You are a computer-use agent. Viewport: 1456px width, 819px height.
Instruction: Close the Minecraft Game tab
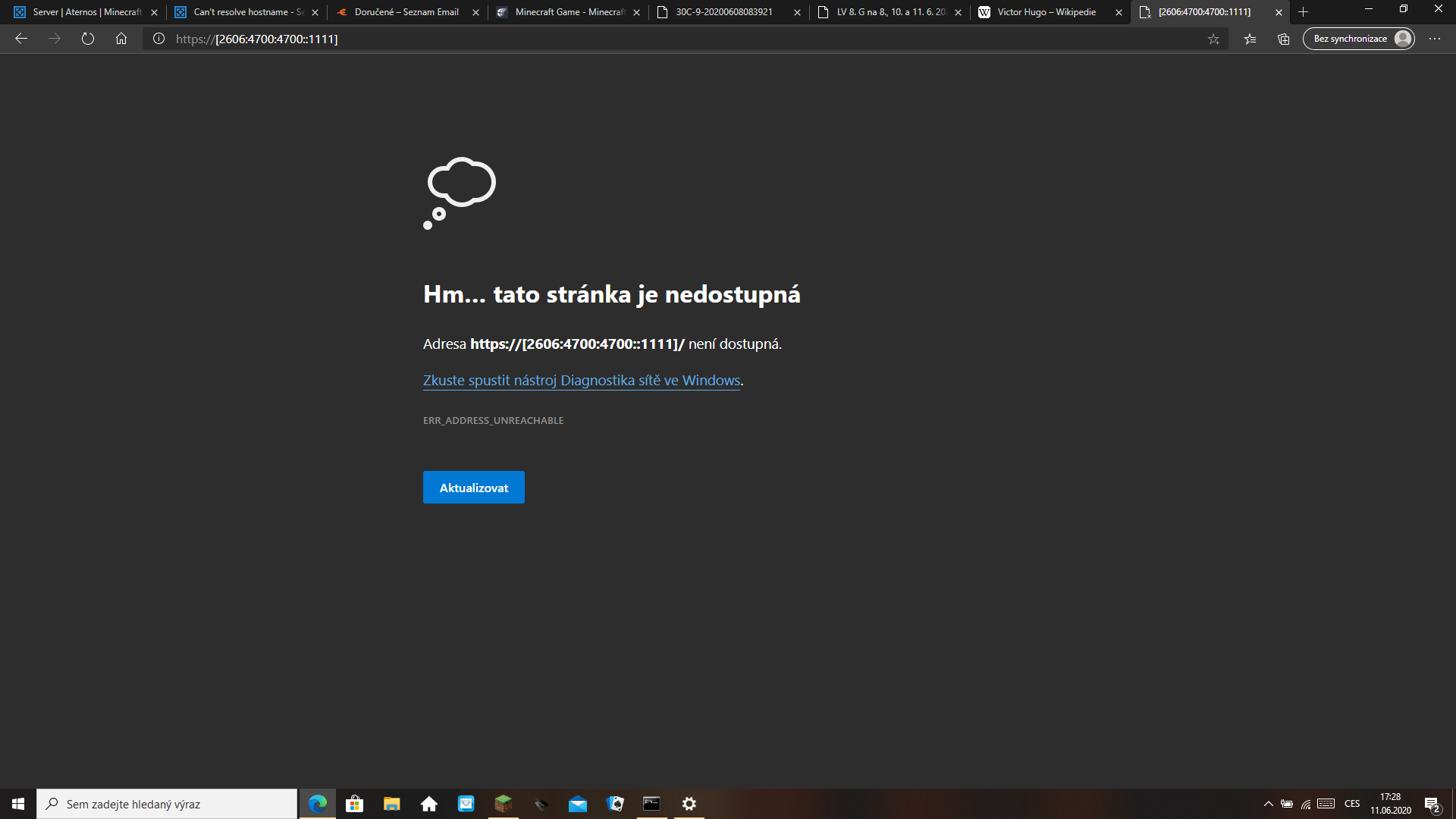point(637,12)
